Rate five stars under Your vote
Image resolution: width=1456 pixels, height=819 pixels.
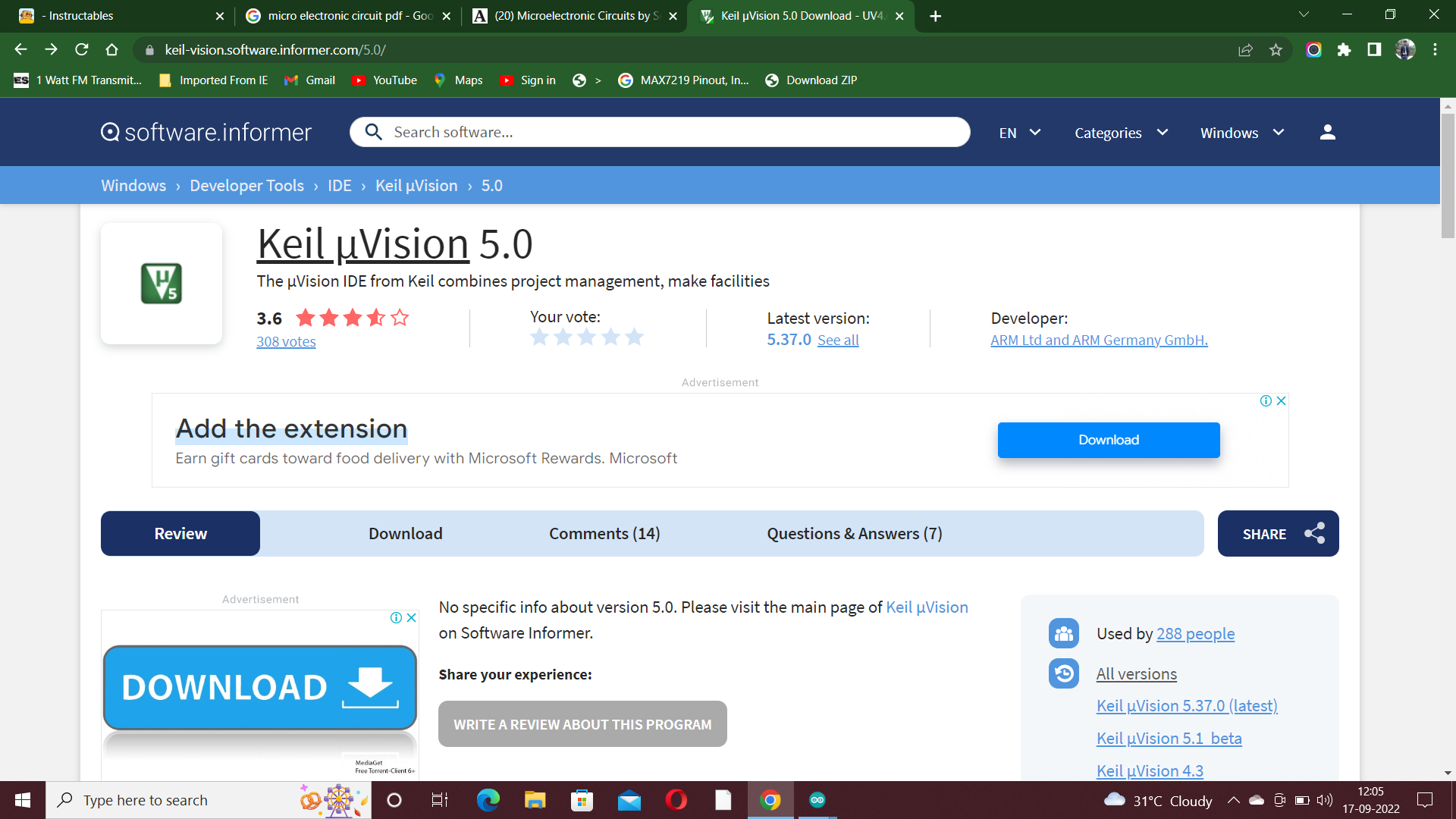(x=635, y=337)
